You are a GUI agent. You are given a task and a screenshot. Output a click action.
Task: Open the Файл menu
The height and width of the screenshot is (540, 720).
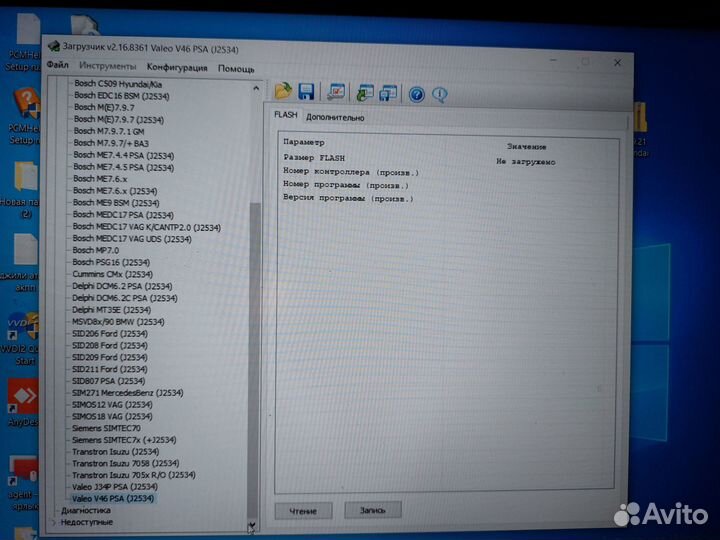click(x=57, y=66)
